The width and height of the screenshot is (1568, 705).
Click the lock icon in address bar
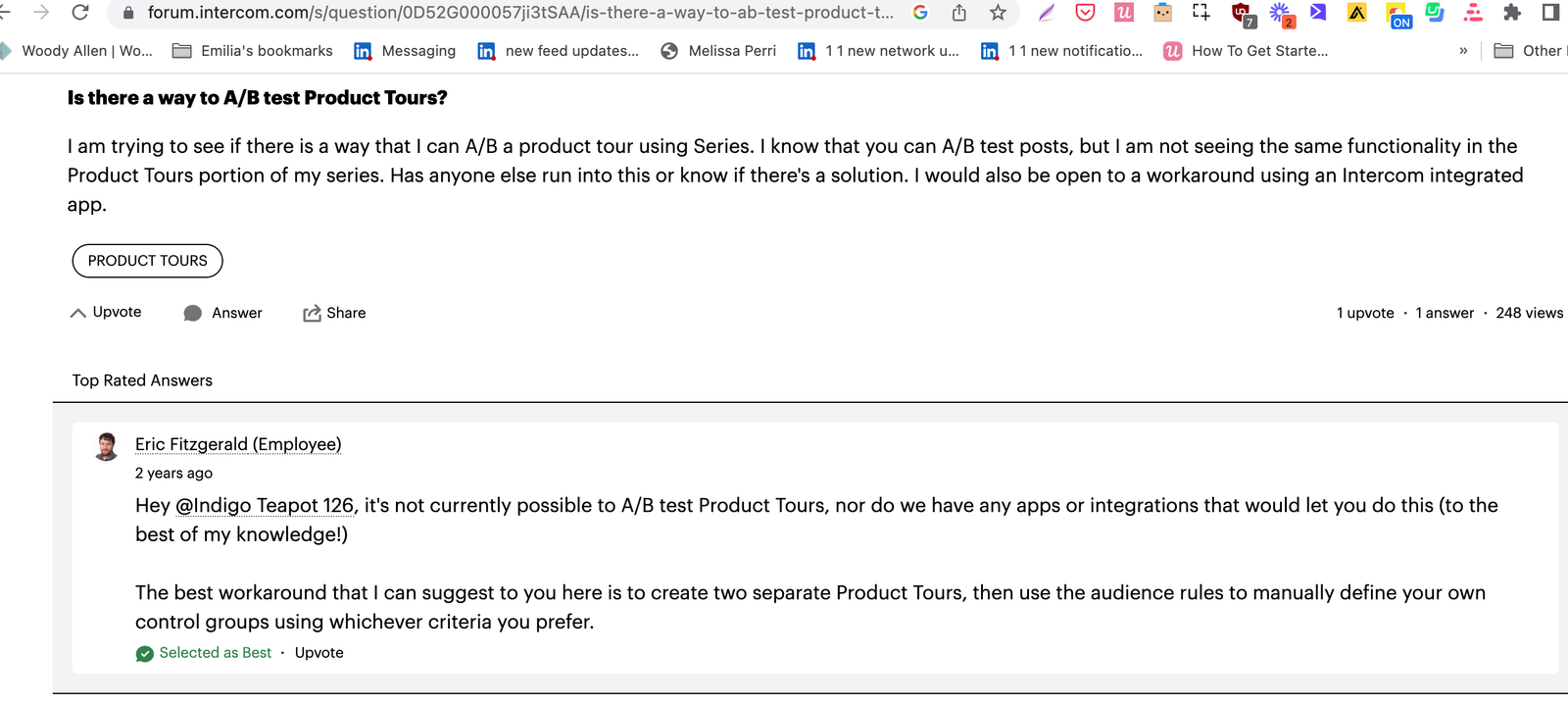click(x=128, y=13)
